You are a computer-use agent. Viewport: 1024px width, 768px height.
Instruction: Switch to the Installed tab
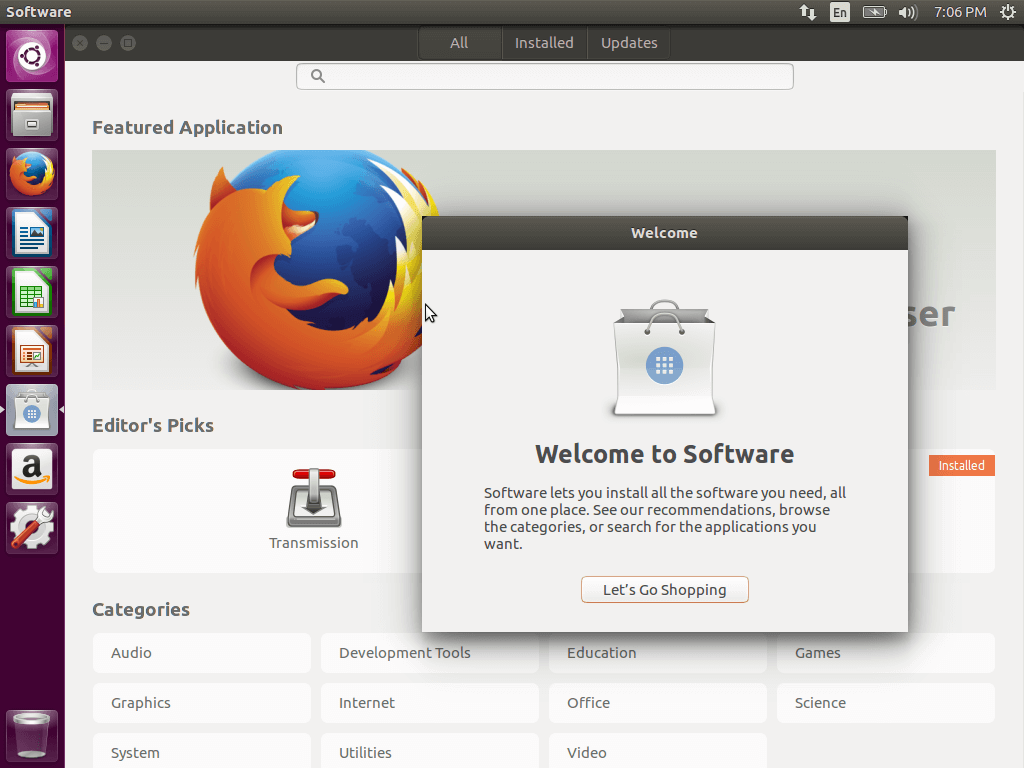pos(544,43)
